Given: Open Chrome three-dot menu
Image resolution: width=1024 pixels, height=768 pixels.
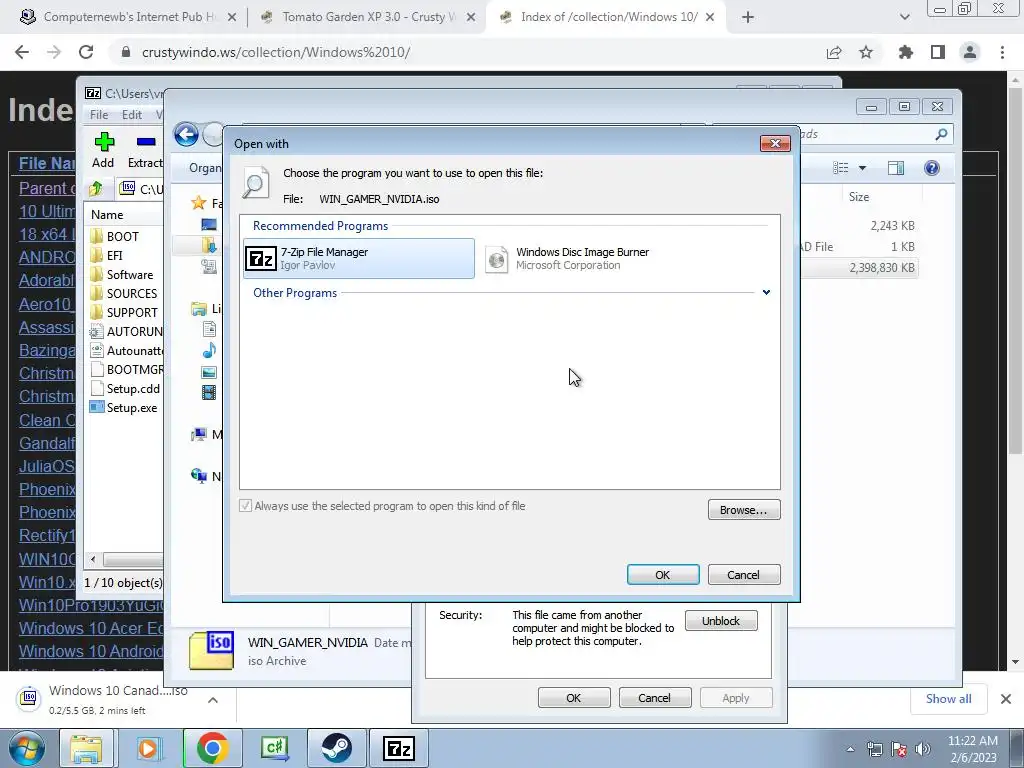Looking at the screenshot, I should (x=1002, y=52).
